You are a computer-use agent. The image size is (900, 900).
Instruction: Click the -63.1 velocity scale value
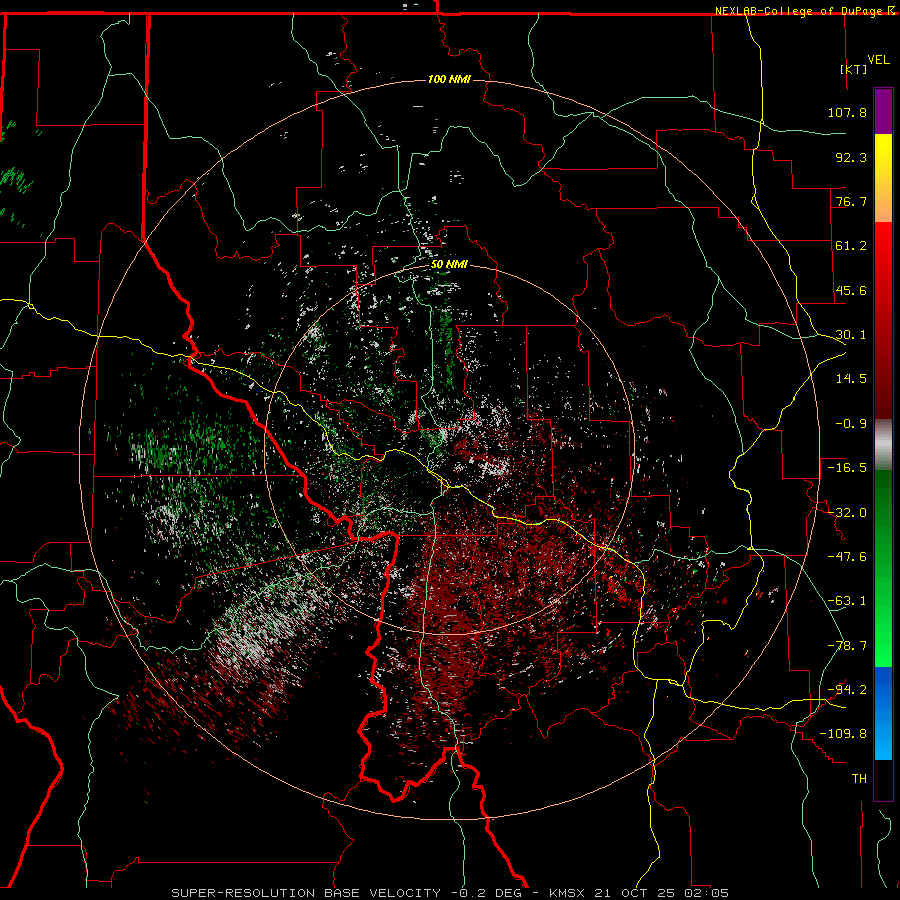(847, 601)
